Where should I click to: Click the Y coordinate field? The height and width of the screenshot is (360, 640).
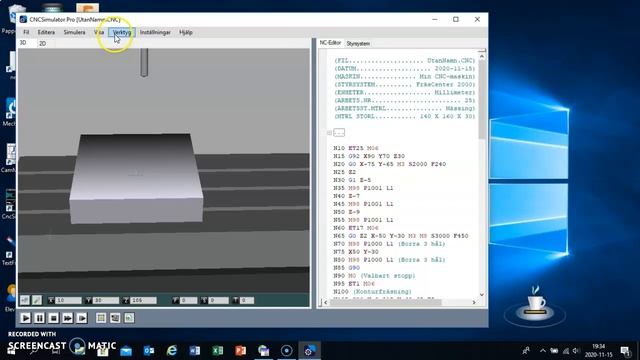tap(106, 300)
